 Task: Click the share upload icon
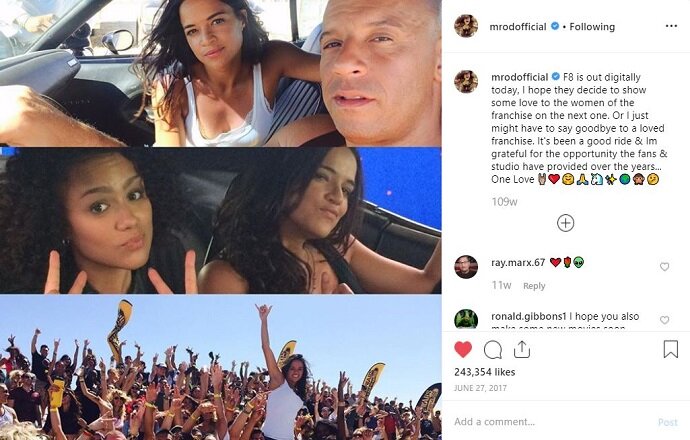[521, 349]
